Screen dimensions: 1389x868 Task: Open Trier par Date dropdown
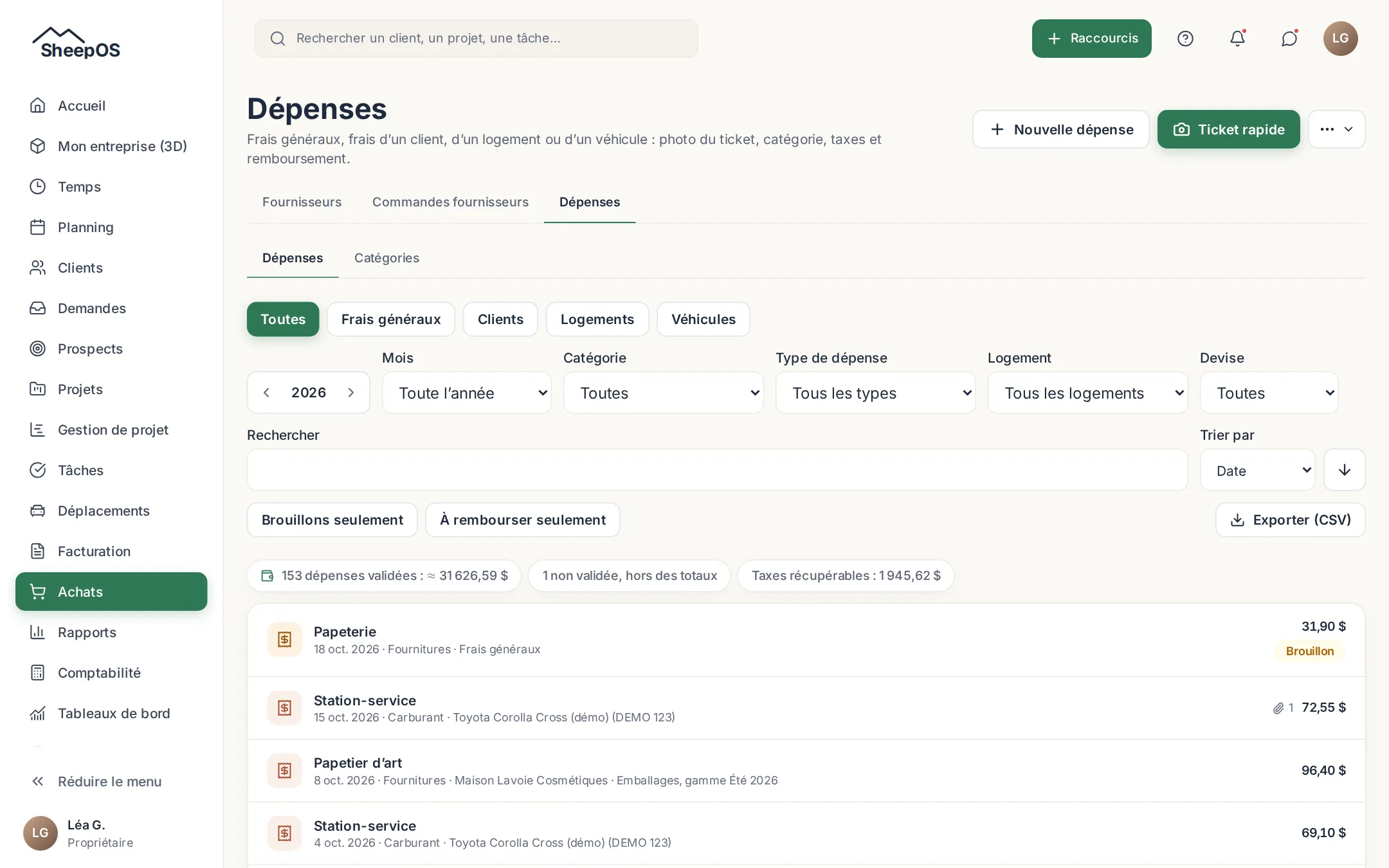point(1258,470)
